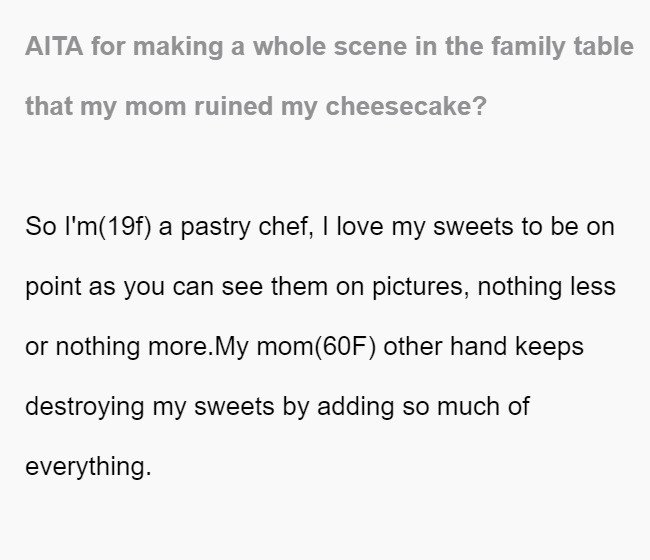Click "cheesecake?" in the post title
Viewport: 650px width, 560px height.
406,106
